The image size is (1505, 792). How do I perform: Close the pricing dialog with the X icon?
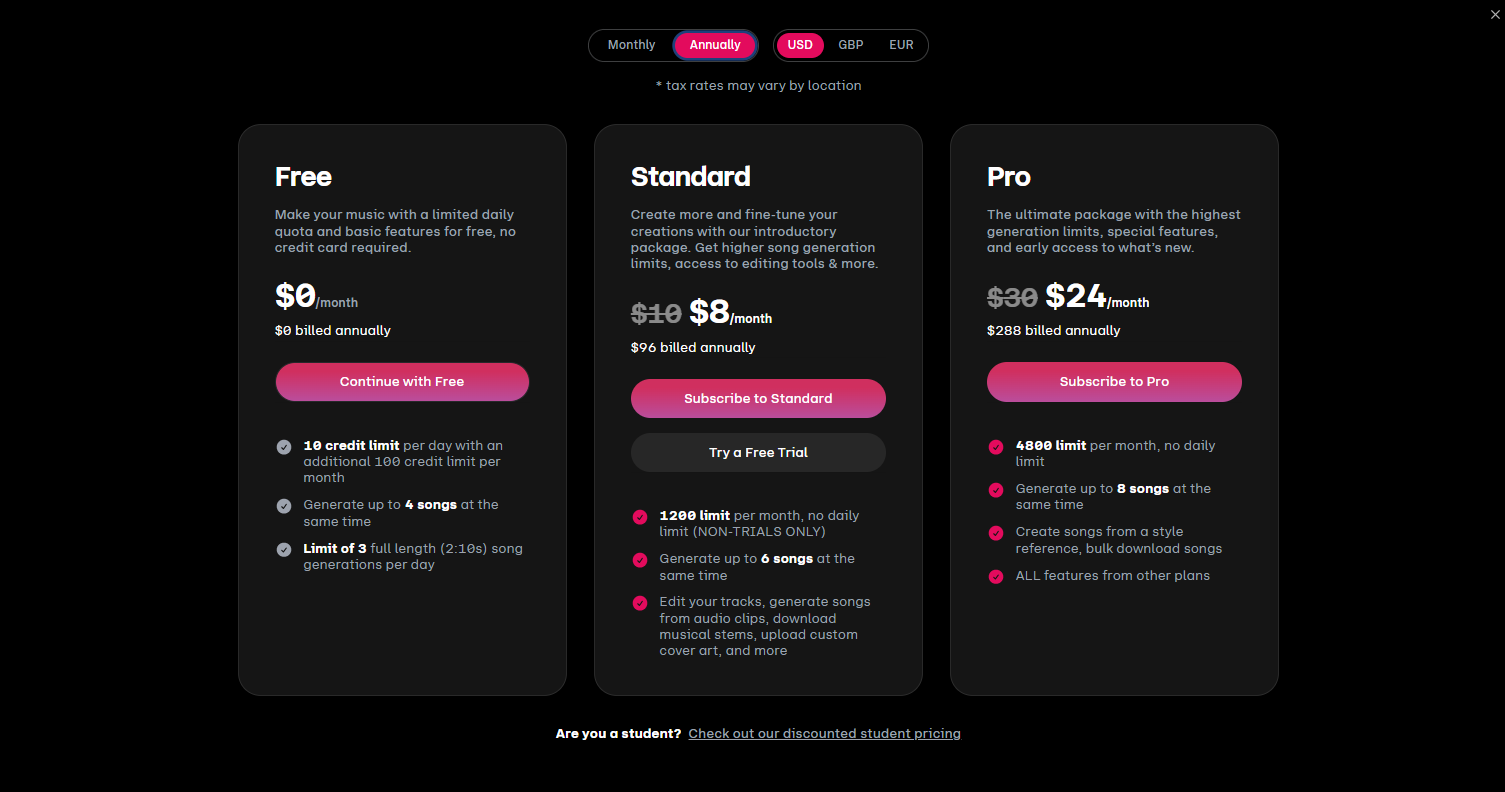1494,12
